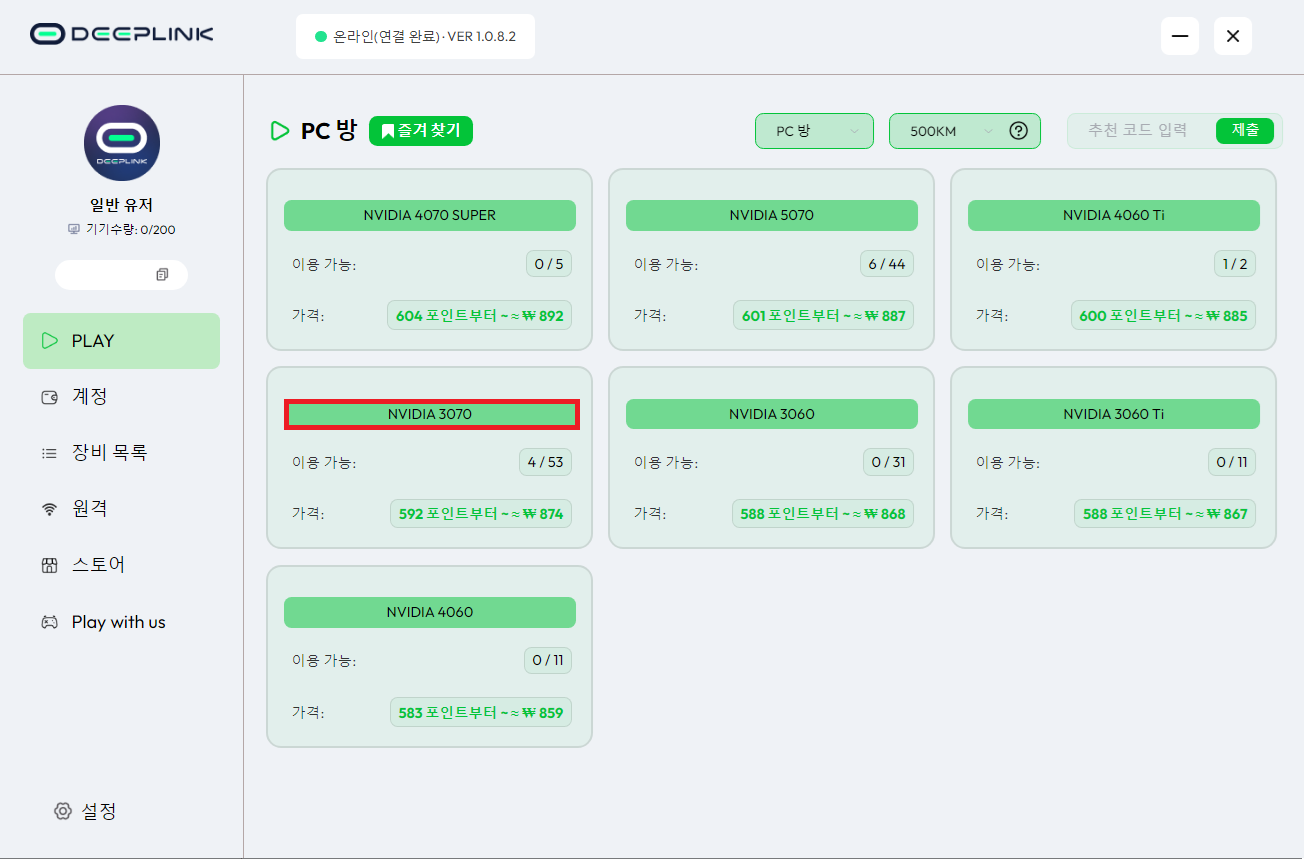Open 설정 gear settings
1306x862 pixels.
(x=86, y=811)
